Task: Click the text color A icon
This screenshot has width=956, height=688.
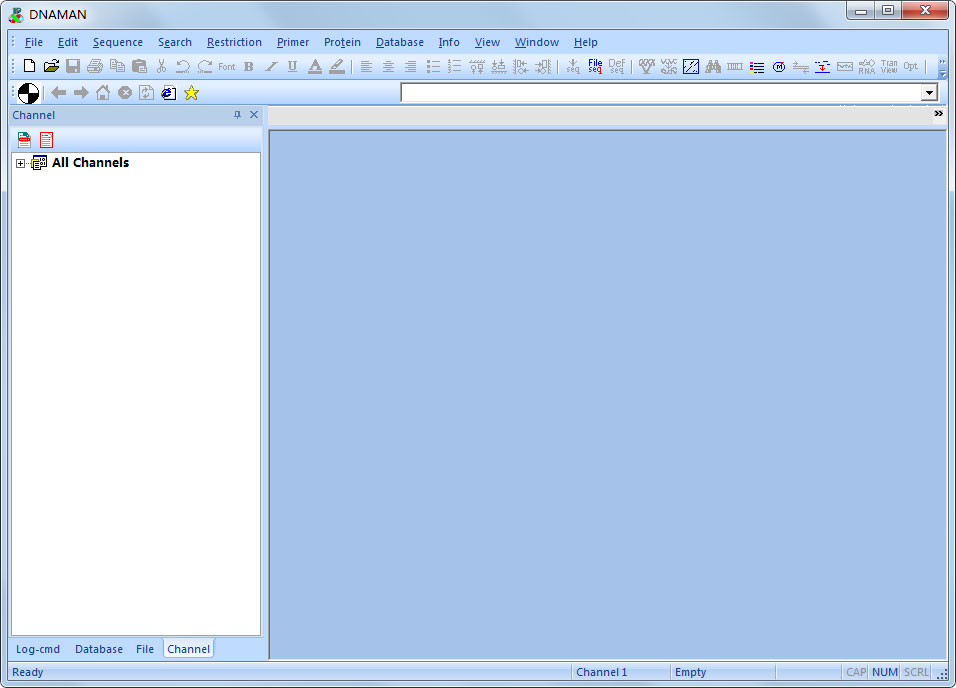Action: [315, 66]
